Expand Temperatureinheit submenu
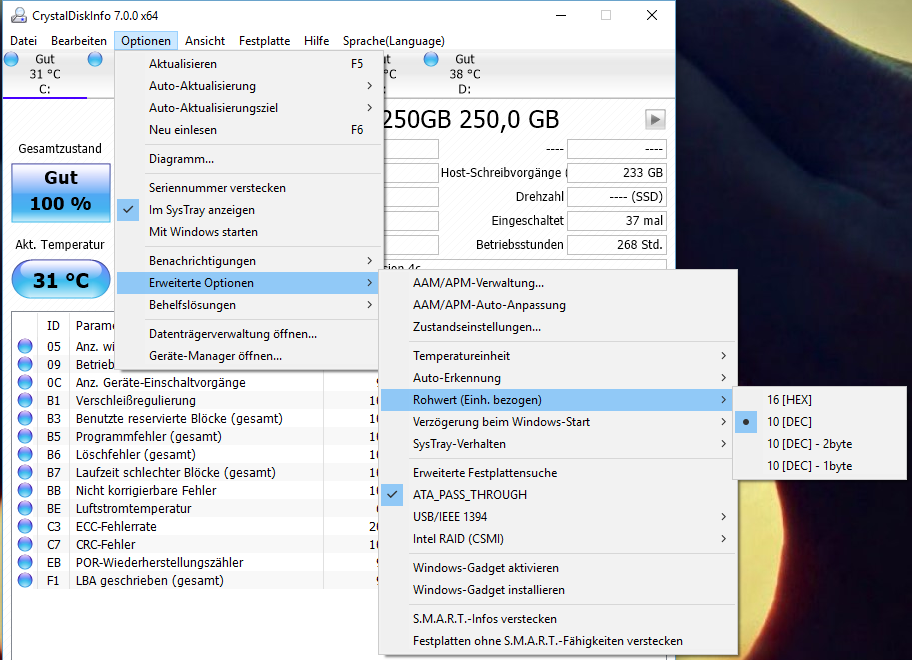912x660 pixels. point(558,356)
